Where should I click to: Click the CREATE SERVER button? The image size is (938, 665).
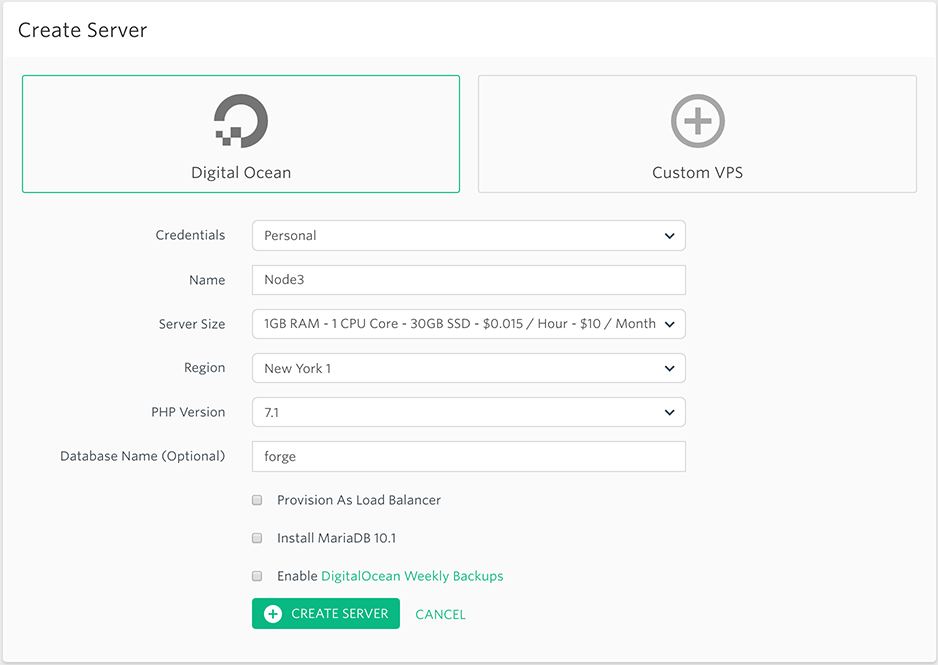(x=325, y=613)
